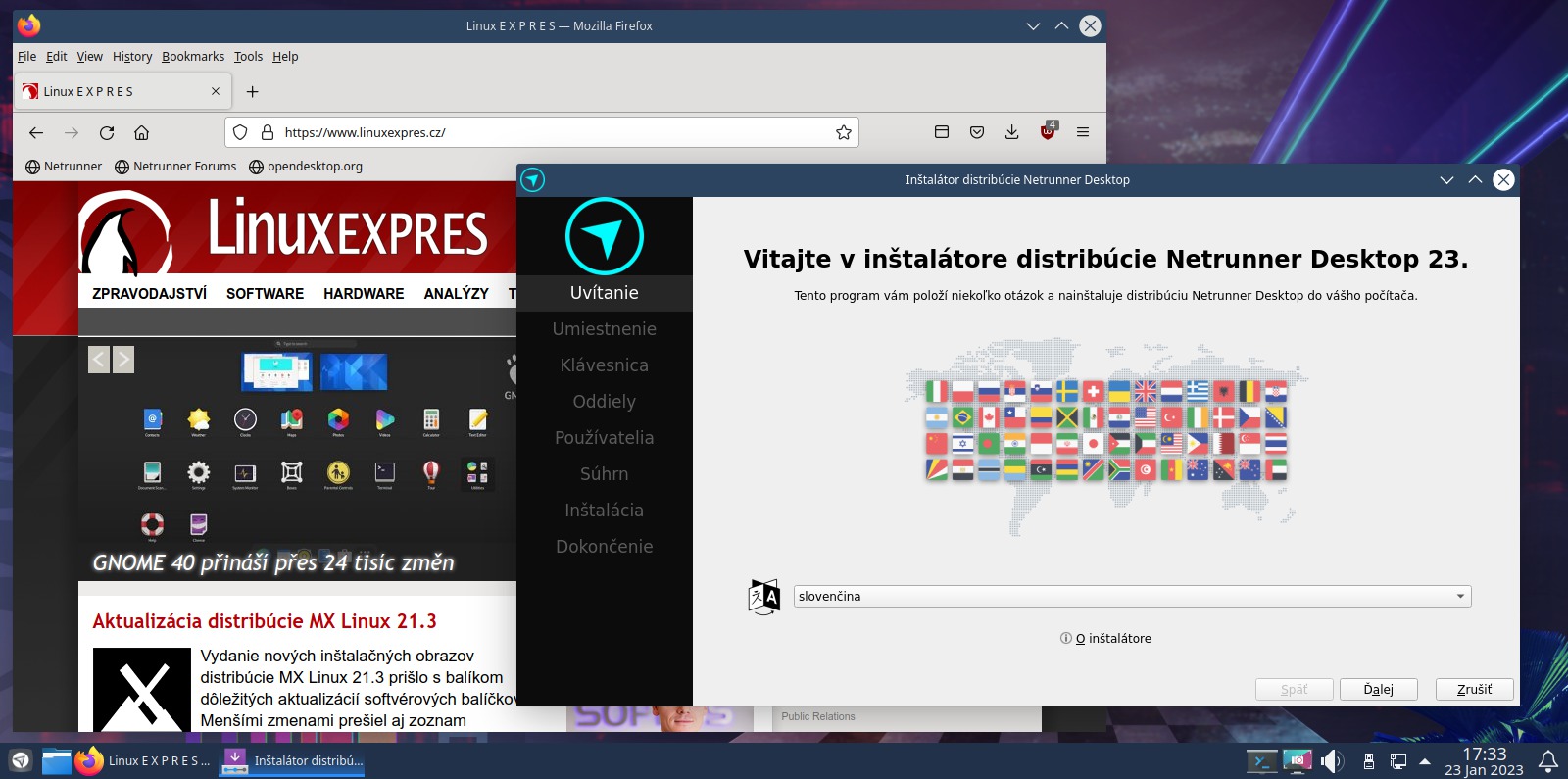Open the Pocket save icon

tap(977, 132)
